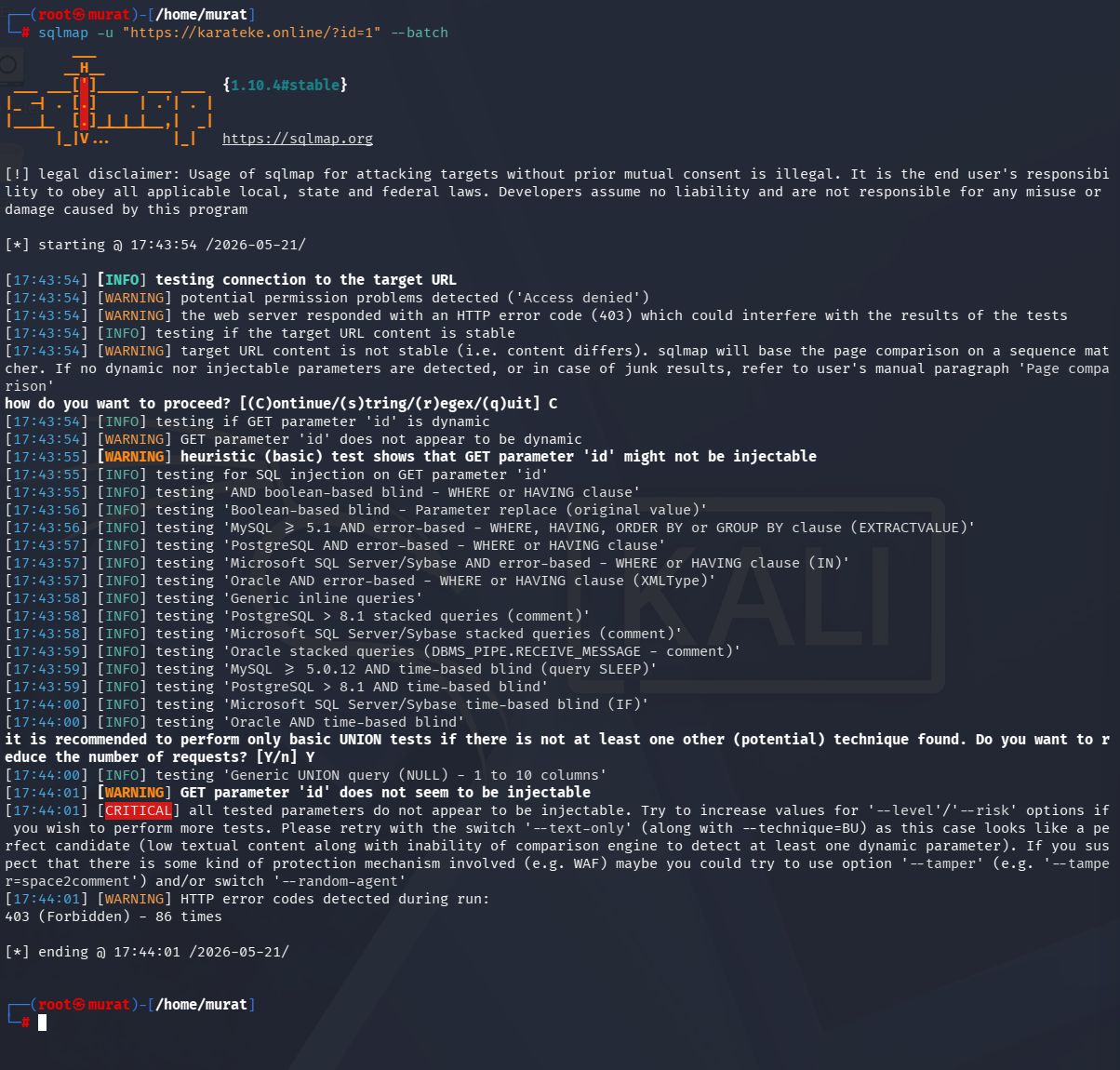The image size is (1120, 1070).
Task: Click 'Oracle AND time-based blind' line
Action: [x=234, y=722]
